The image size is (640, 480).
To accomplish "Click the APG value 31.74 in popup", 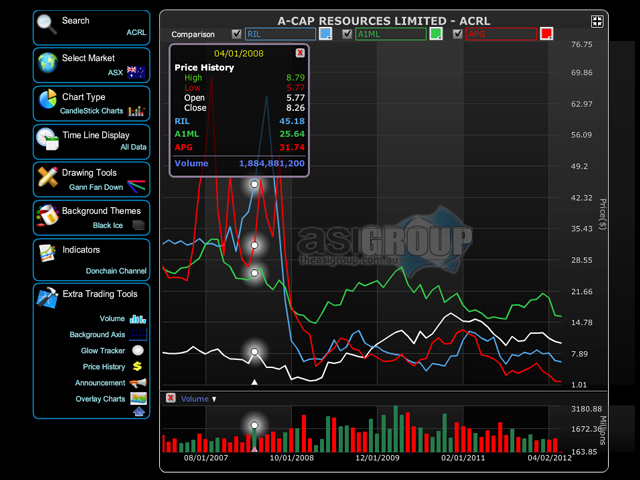I will point(292,147).
